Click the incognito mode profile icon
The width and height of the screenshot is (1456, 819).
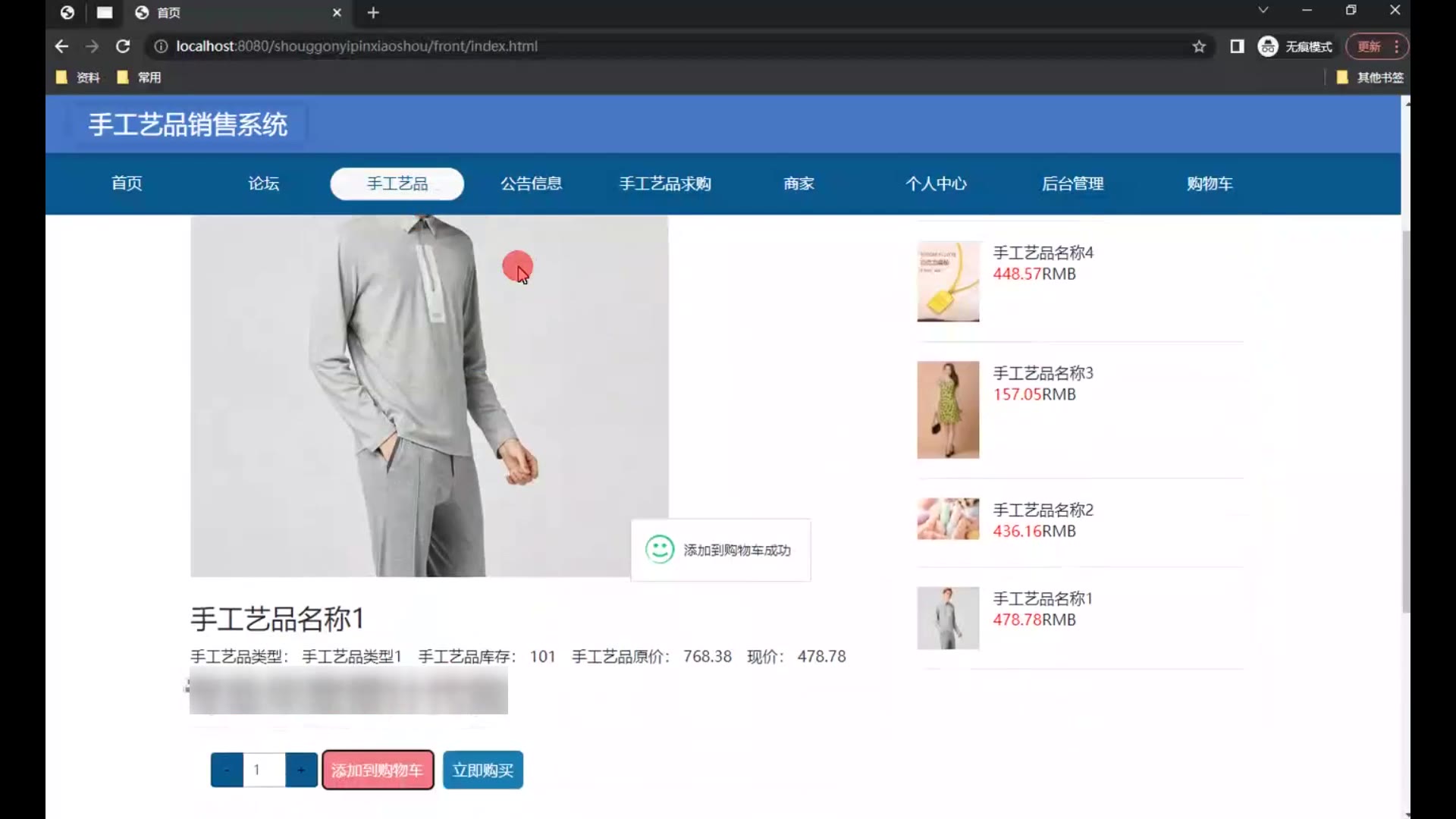[x=1268, y=46]
